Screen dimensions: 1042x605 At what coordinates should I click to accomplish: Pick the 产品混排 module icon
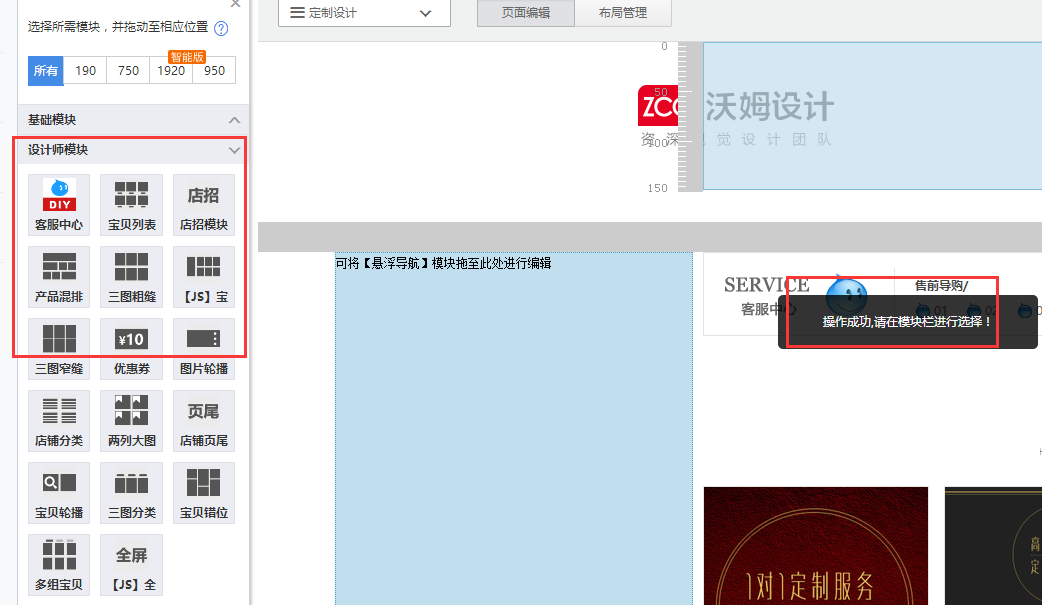pyautogui.click(x=59, y=276)
